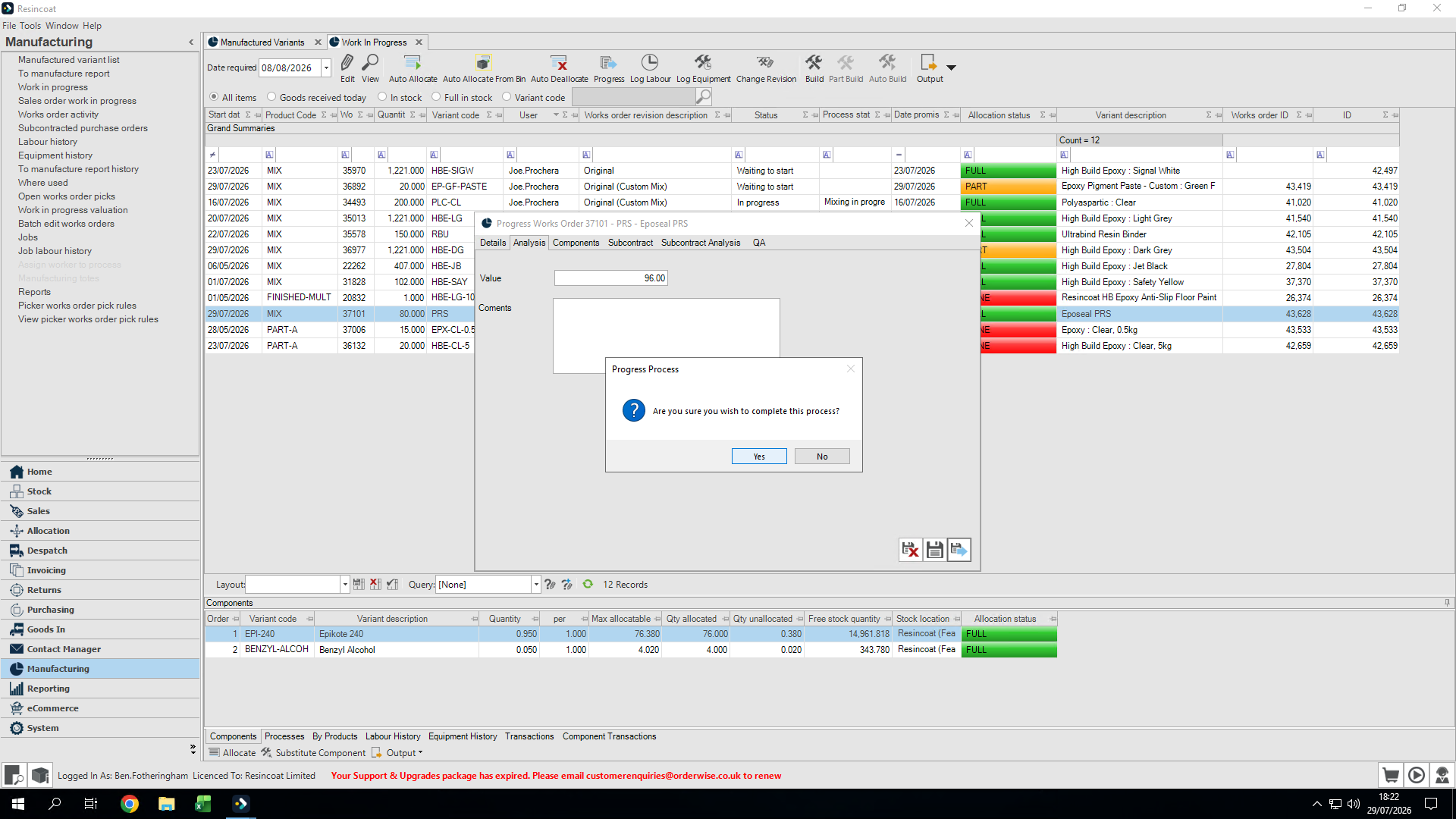Click the Output toolbar icon
Viewport: 1456px width, 819px height.
(x=929, y=67)
